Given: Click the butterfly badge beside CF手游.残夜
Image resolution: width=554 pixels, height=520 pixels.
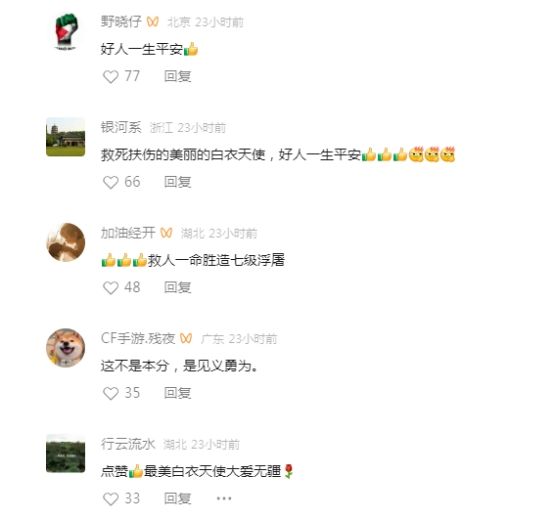Looking at the screenshot, I should click(186, 338).
